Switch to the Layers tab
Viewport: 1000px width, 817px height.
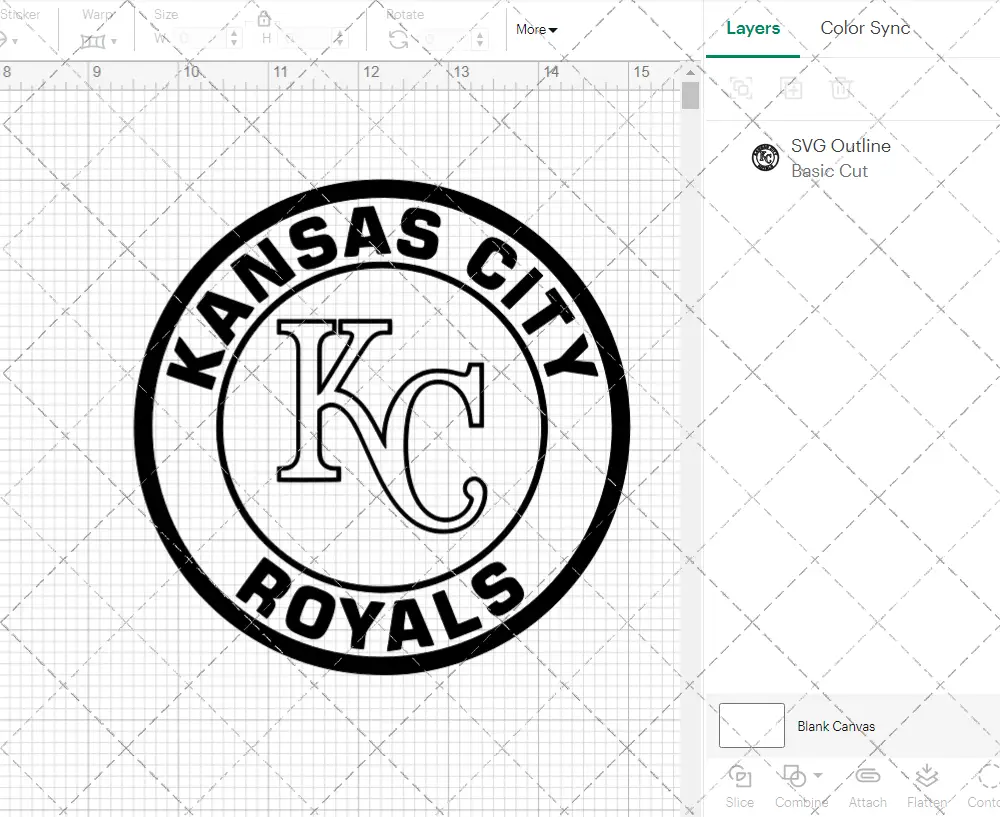(x=753, y=28)
